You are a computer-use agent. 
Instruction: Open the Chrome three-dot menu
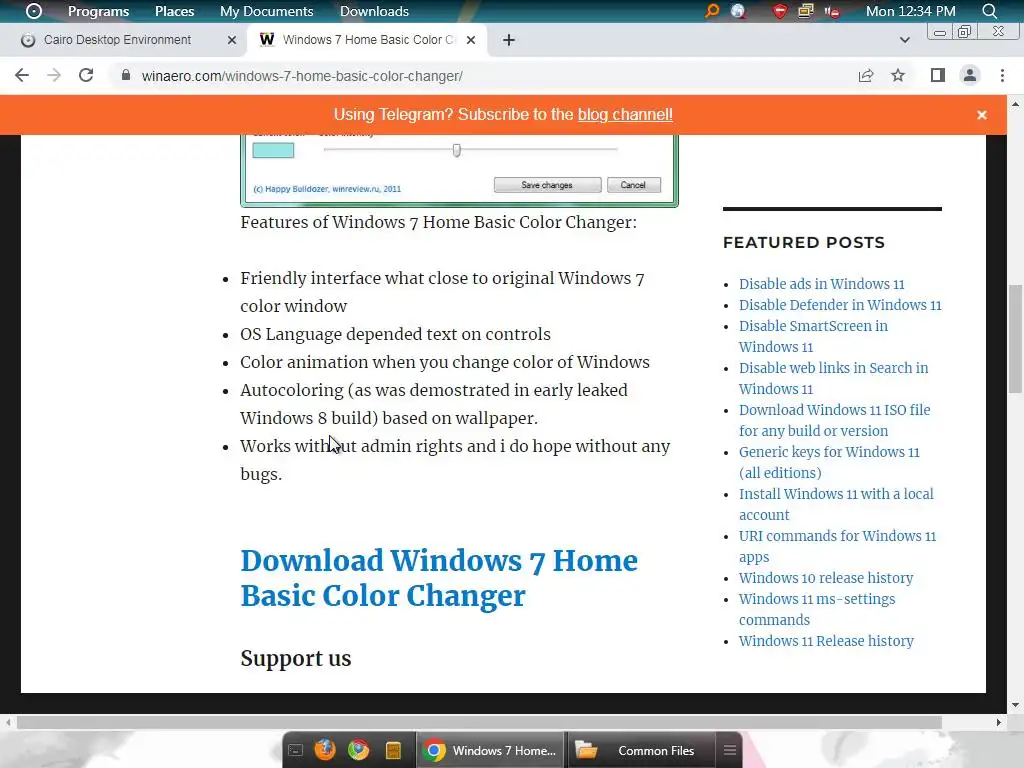click(1002, 75)
